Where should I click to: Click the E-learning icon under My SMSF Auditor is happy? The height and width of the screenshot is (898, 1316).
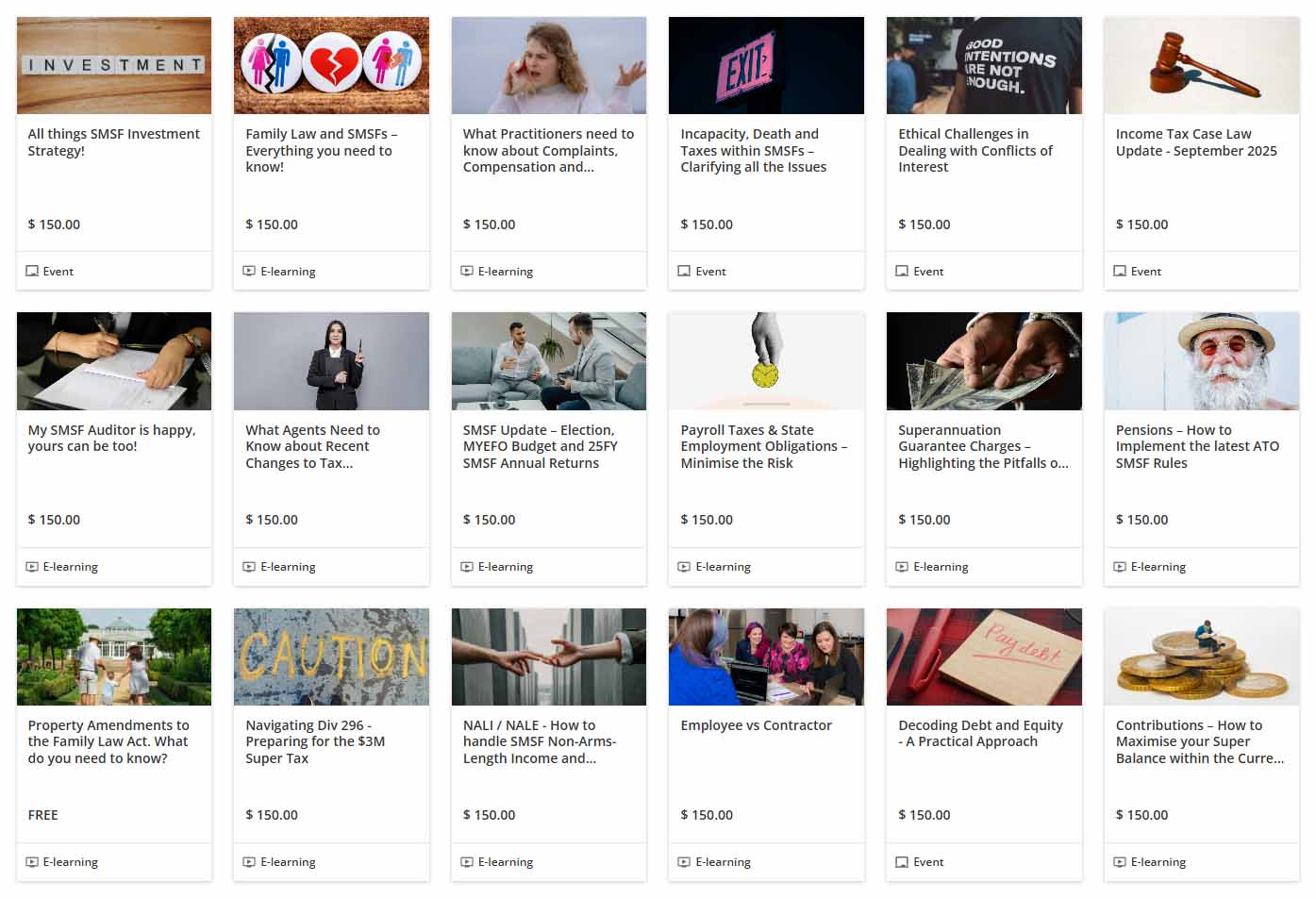pos(32,567)
